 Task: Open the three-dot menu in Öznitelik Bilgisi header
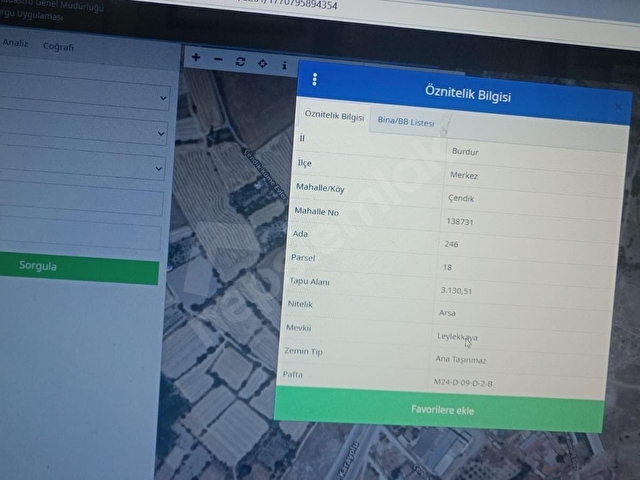(315, 79)
